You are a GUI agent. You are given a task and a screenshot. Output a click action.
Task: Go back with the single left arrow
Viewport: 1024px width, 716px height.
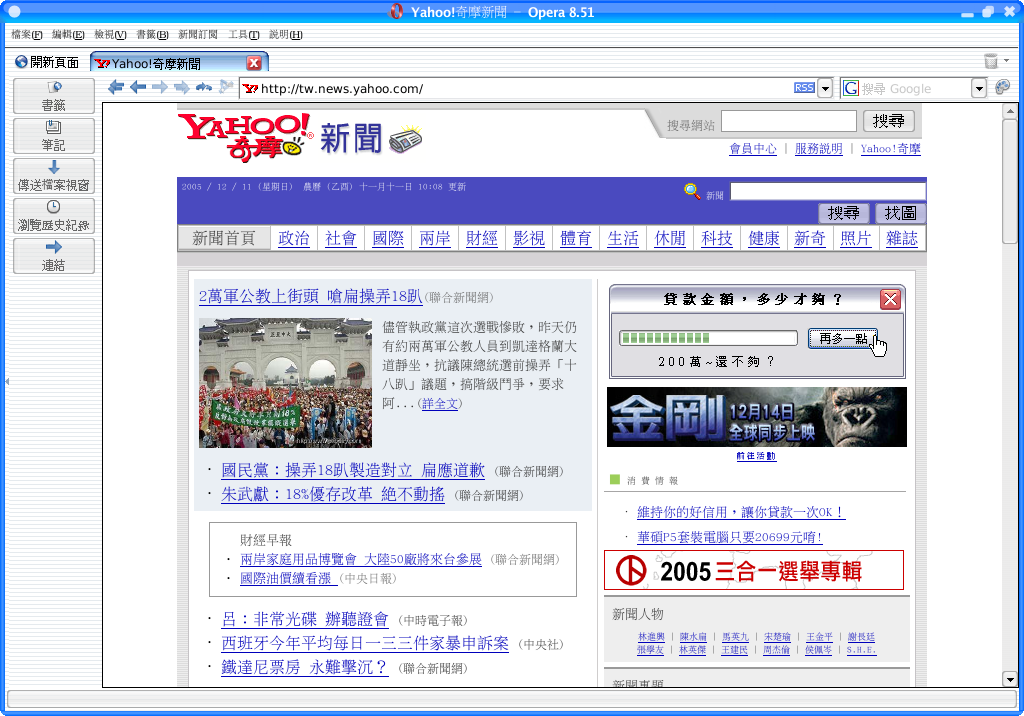[138, 87]
